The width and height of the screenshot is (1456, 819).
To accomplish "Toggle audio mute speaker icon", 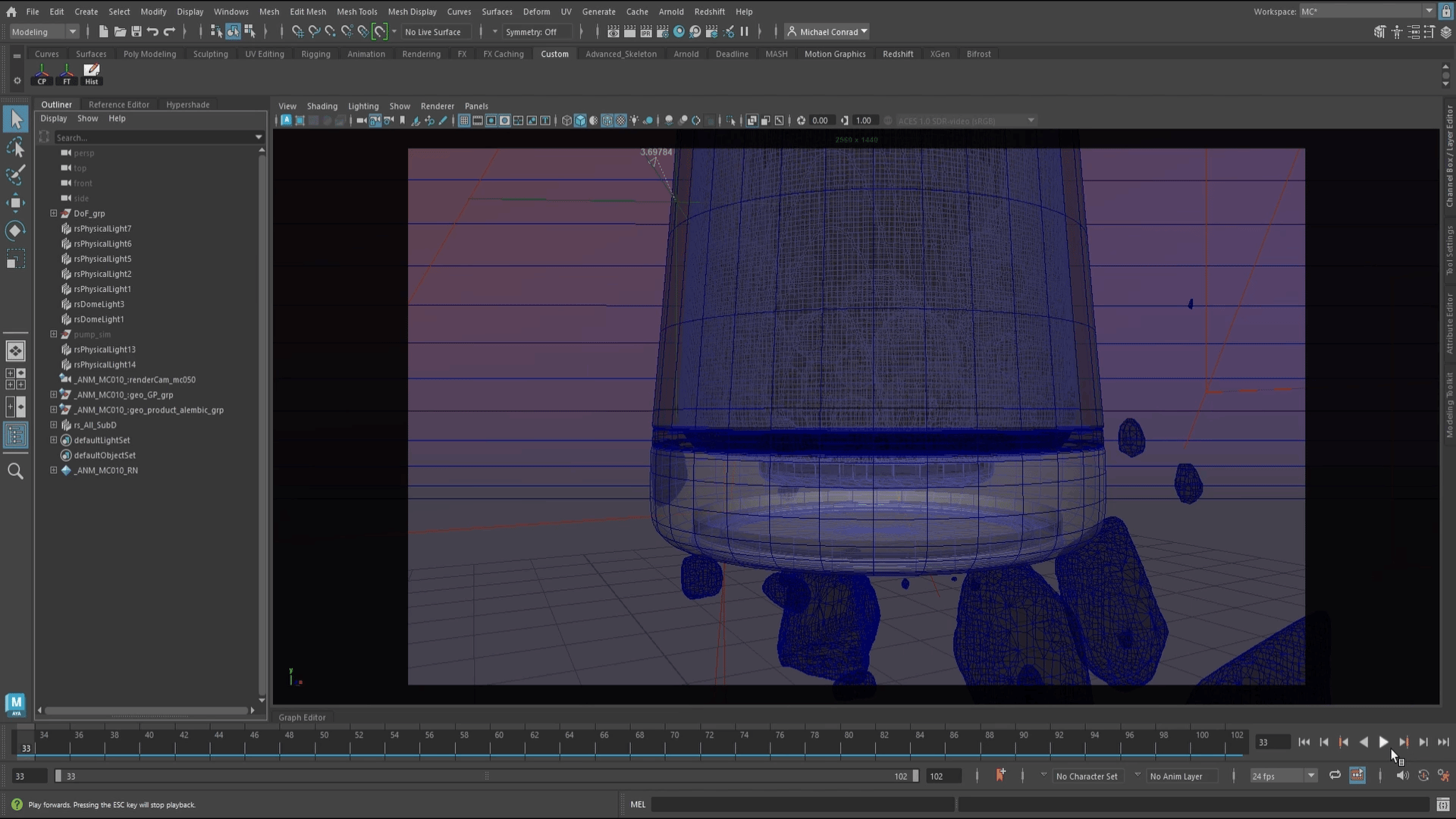I will coord(1402,775).
